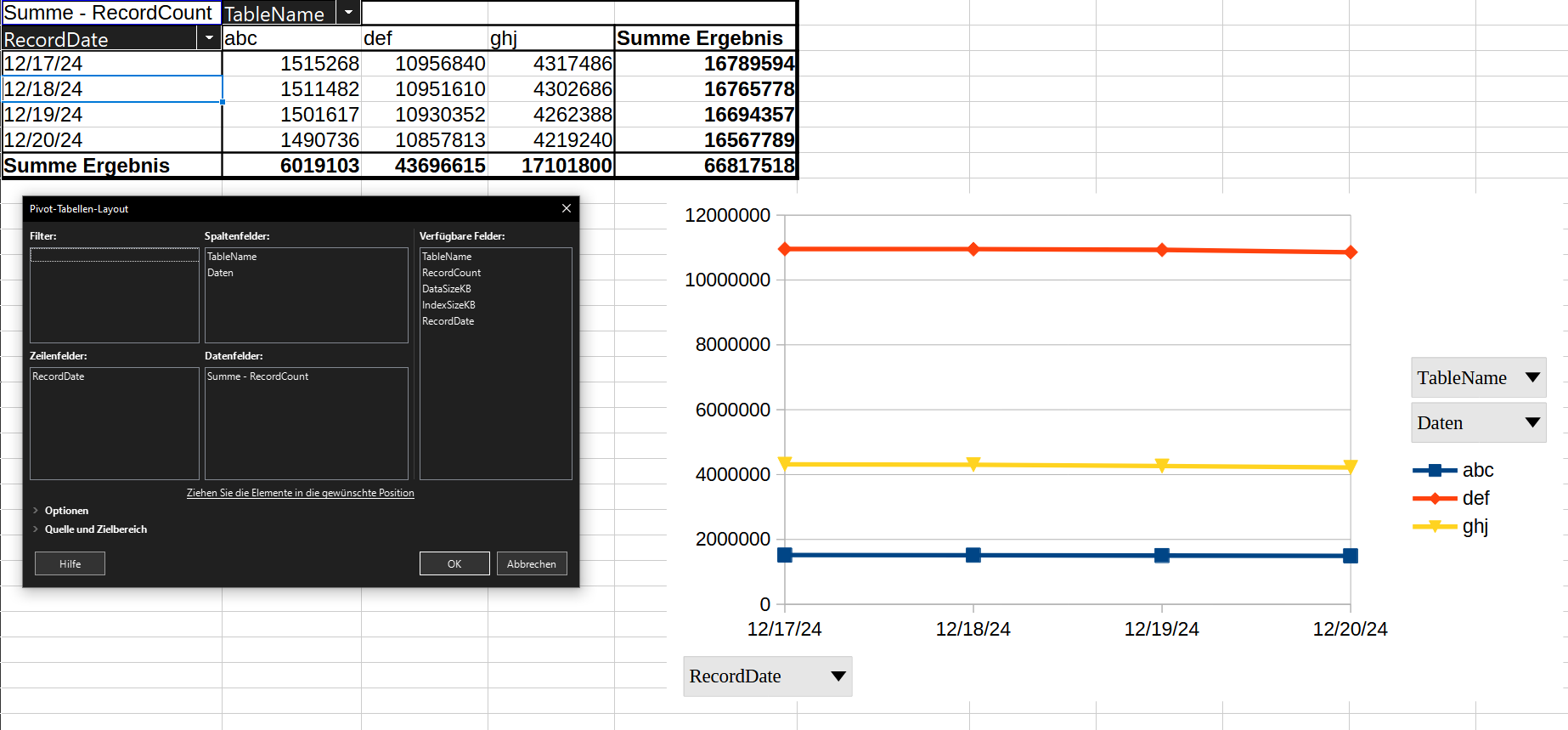The height and width of the screenshot is (730, 1568).
Task: Click the def column header cell
Action: click(x=424, y=38)
